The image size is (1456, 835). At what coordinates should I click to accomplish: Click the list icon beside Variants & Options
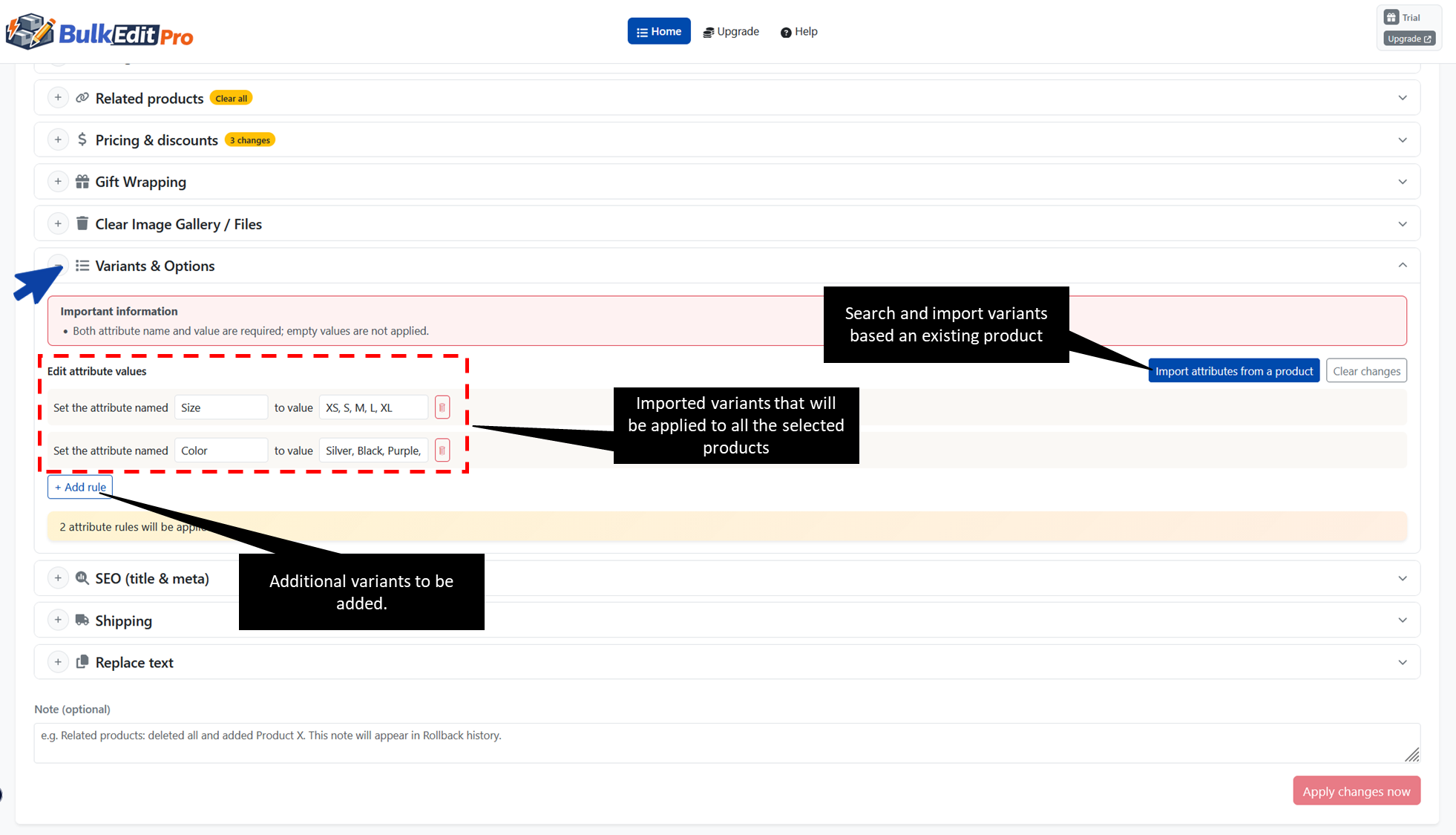[84, 265]
